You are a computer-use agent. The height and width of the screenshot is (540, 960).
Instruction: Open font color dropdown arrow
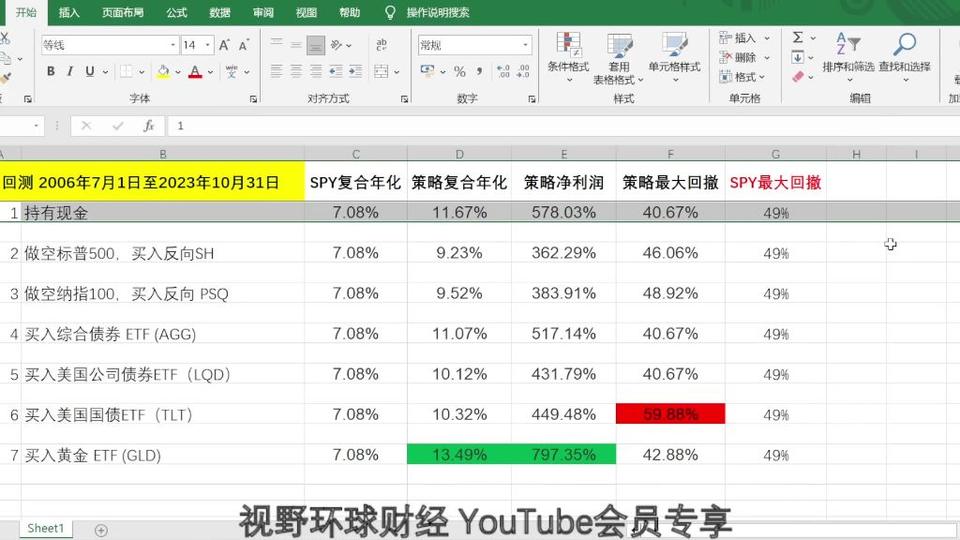[210, 72]
